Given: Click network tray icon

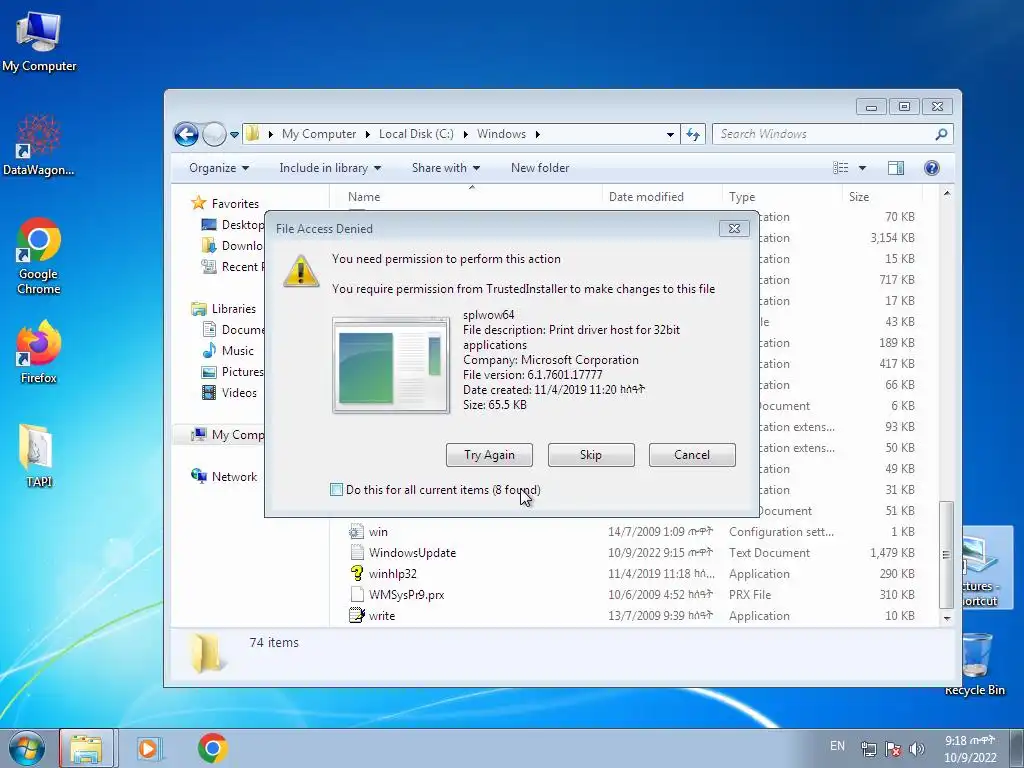Looking at the screenshot, I should (x=869, y=748).
